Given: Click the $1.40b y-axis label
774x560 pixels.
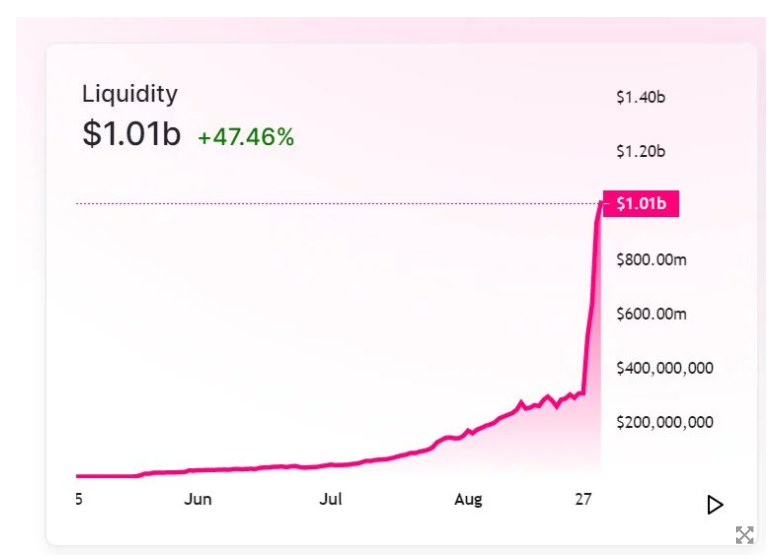Looking at the screenshot, I should [x=641, y=98].
